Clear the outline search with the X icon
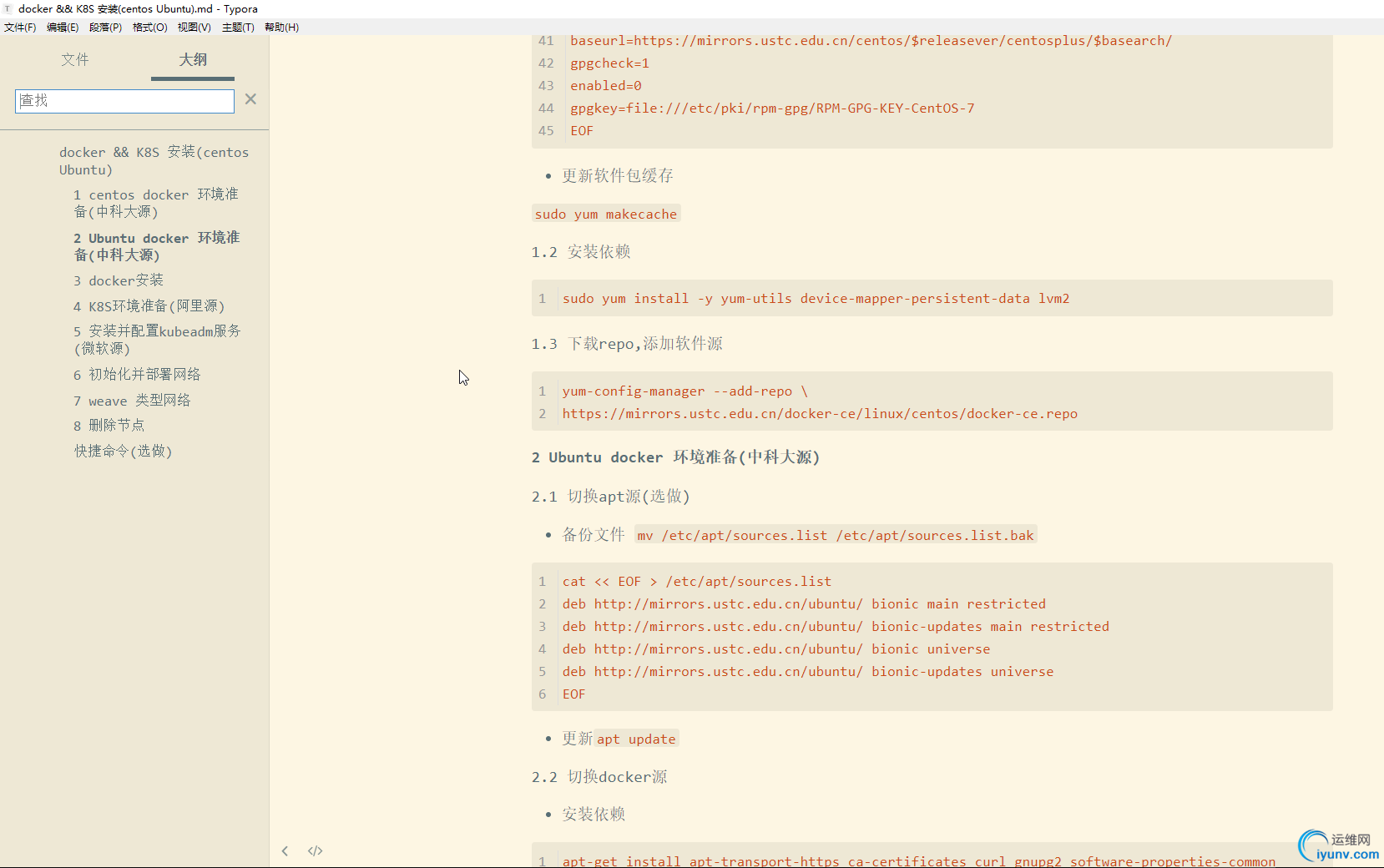Viewport: 1384px width, 868px height. pyautogui.click(x=250, y=98)
